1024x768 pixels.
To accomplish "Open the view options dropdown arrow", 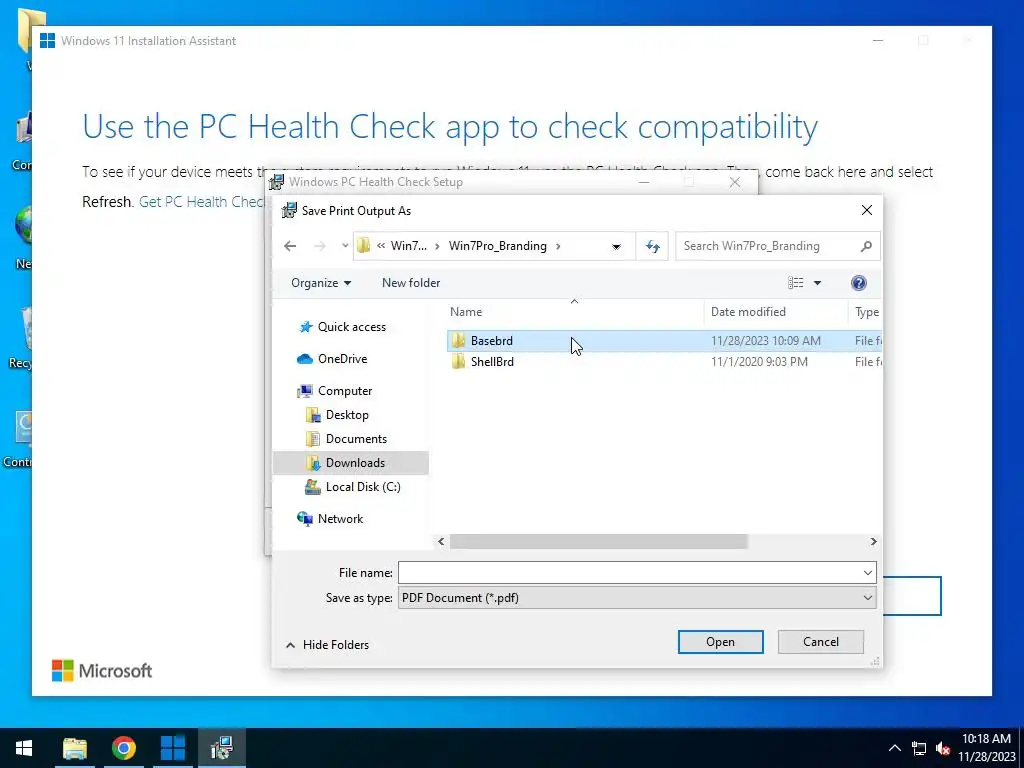I will tap(817, 283).
